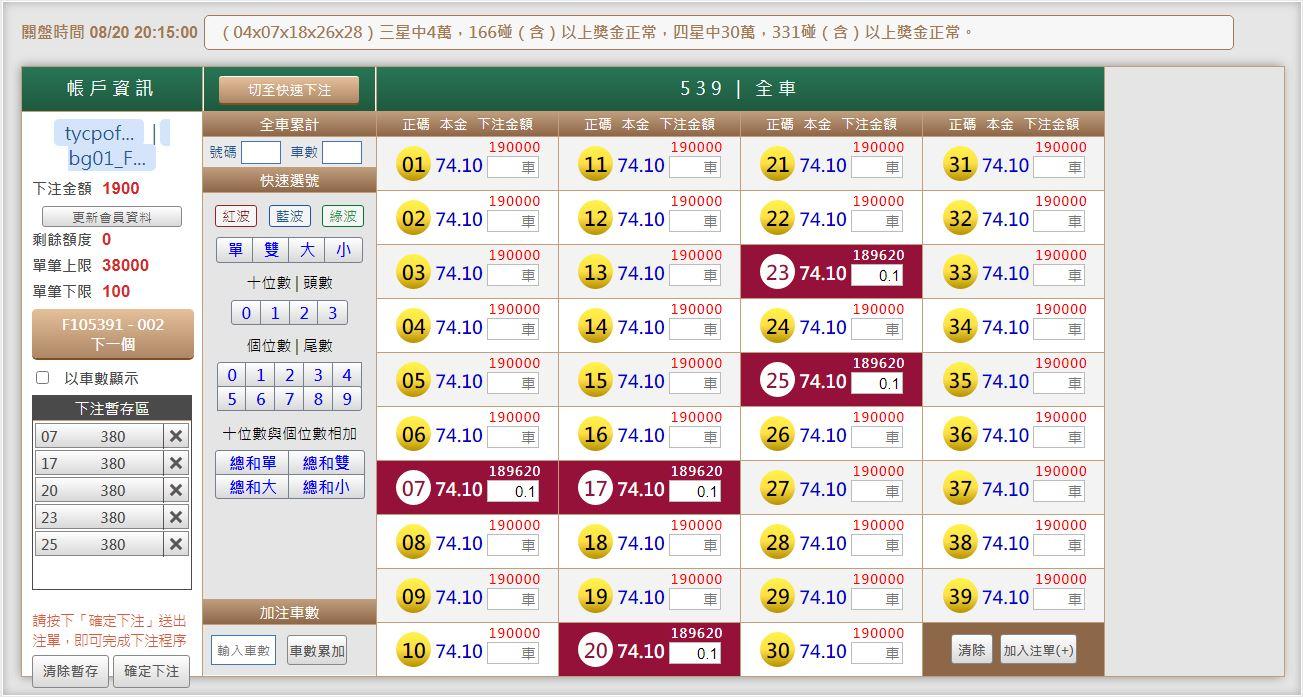Focus bet amount field for number 01
This screenshot has height=697, width=1303.
click(x=513, y=167)
